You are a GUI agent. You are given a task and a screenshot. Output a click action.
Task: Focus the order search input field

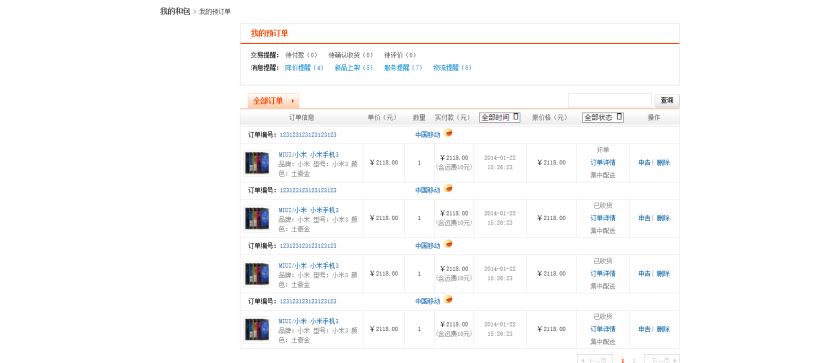[610, 100]
